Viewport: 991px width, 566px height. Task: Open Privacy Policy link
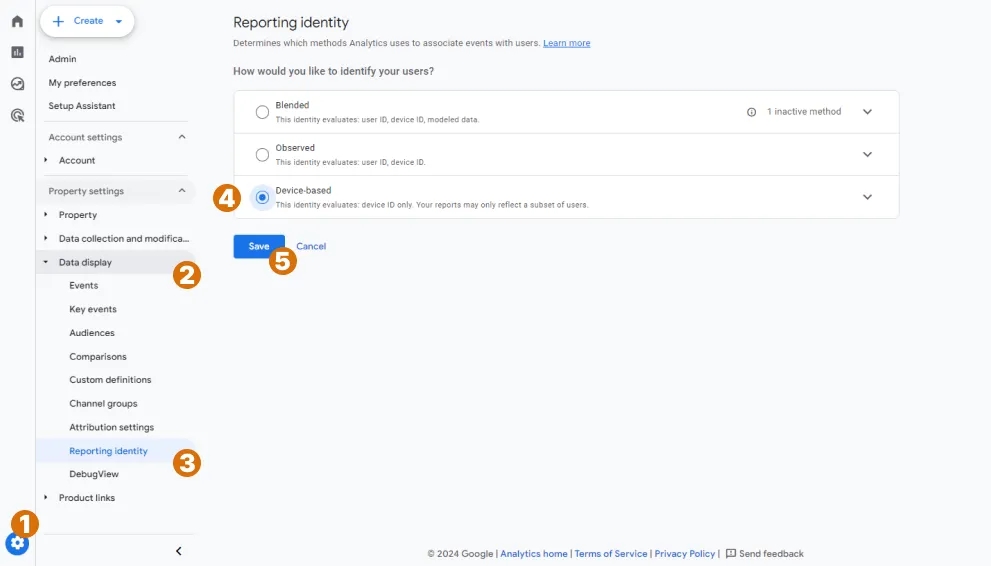(684, 553)
